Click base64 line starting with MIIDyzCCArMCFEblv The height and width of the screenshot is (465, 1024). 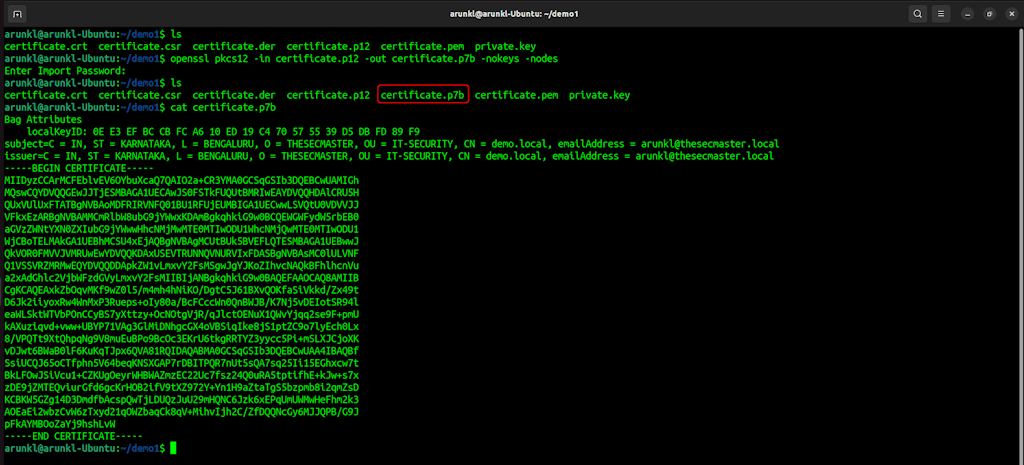(182, 180)
